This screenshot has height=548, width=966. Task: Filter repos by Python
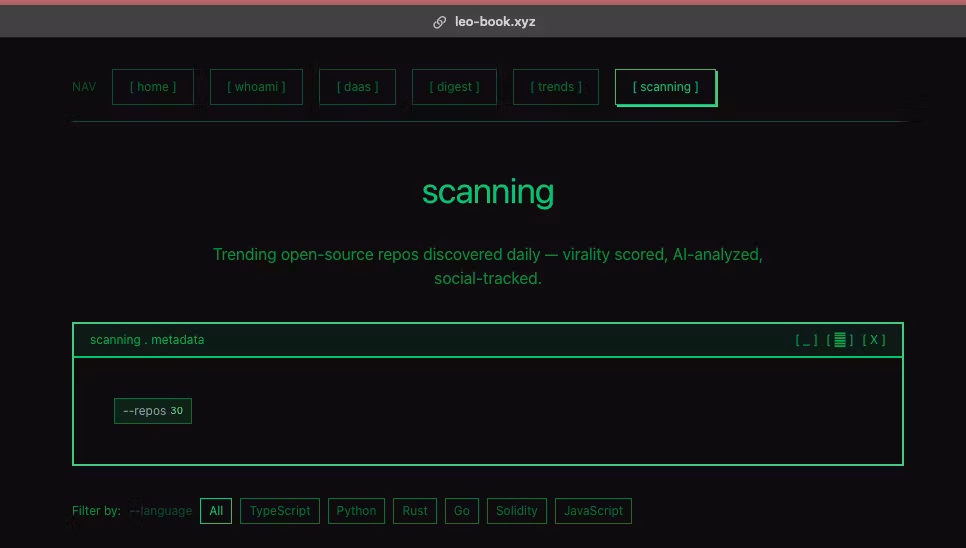pos(356,511)
